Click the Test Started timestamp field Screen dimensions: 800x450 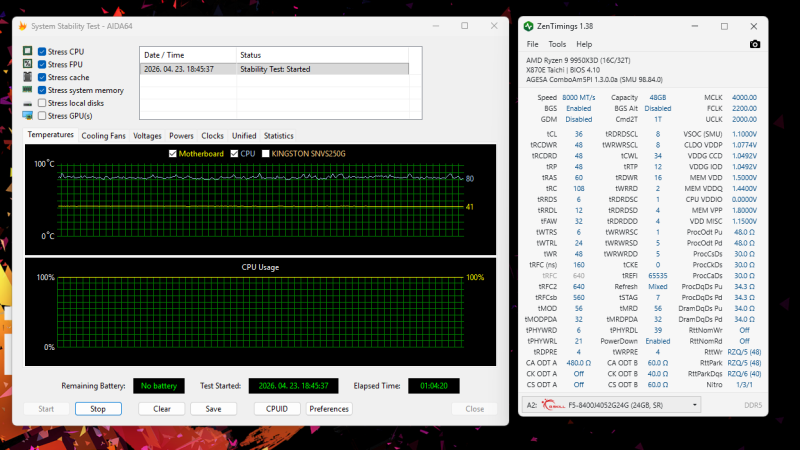point(293,386)
